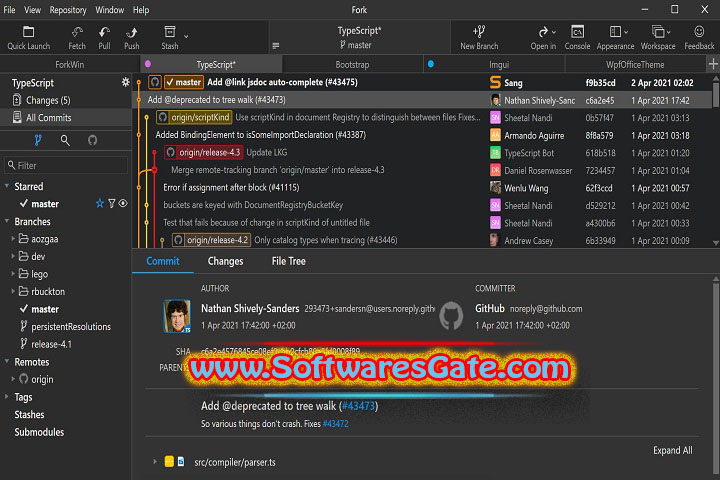Expand the dev branch folder

tap(13, 256)
